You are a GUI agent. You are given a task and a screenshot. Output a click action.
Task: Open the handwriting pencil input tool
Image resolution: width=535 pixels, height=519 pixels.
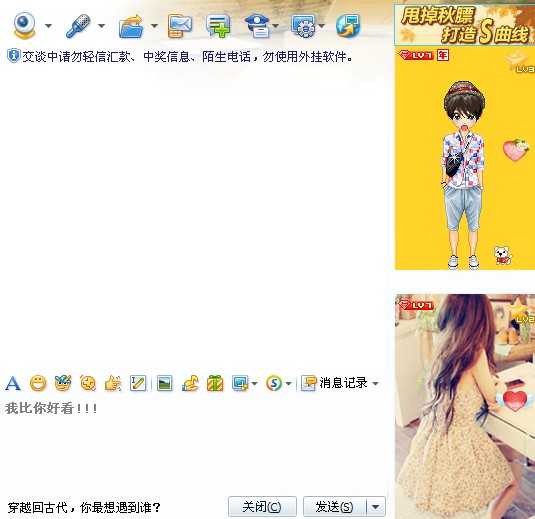138,383
